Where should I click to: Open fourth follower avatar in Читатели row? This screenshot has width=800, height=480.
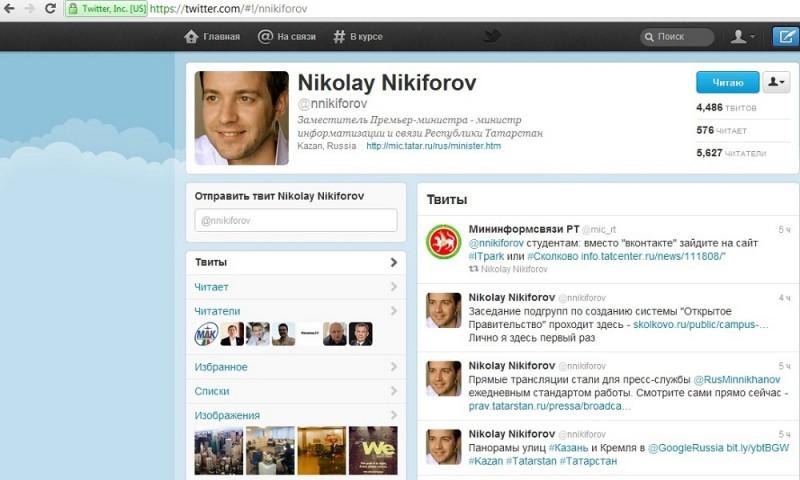click(284, 334)
